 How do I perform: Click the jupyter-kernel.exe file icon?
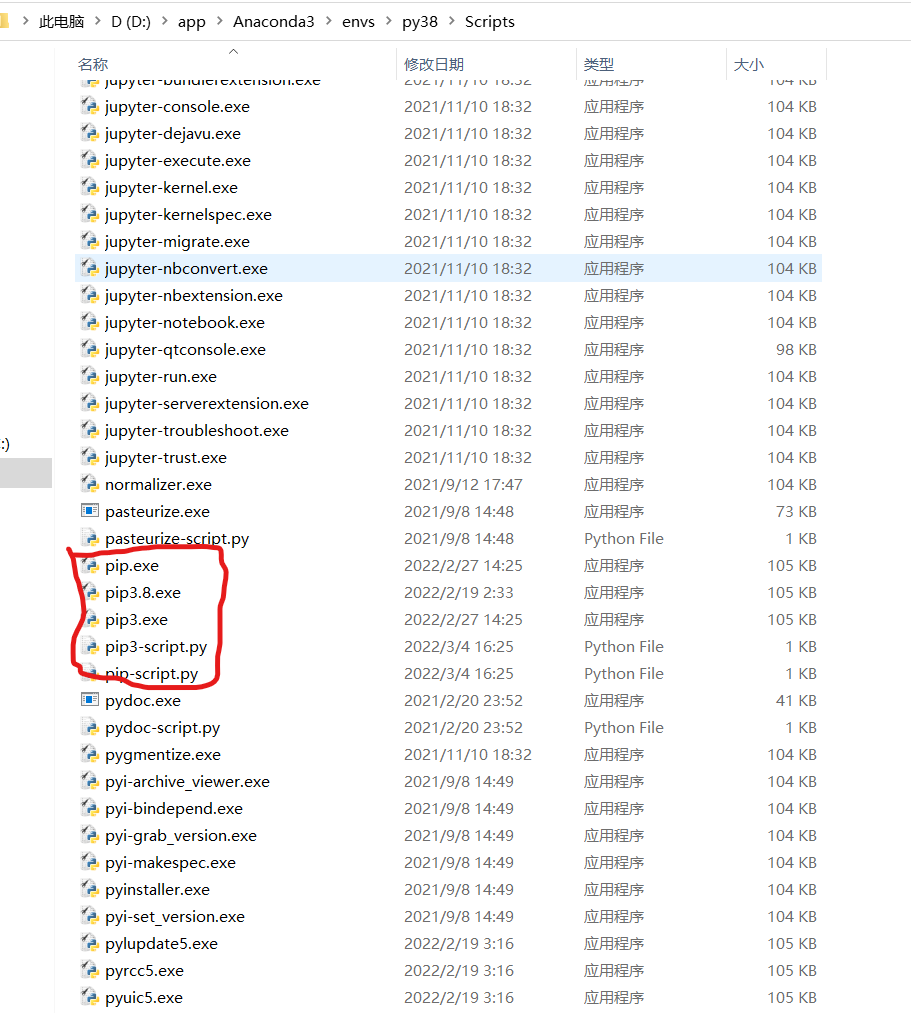click(90, 187)
